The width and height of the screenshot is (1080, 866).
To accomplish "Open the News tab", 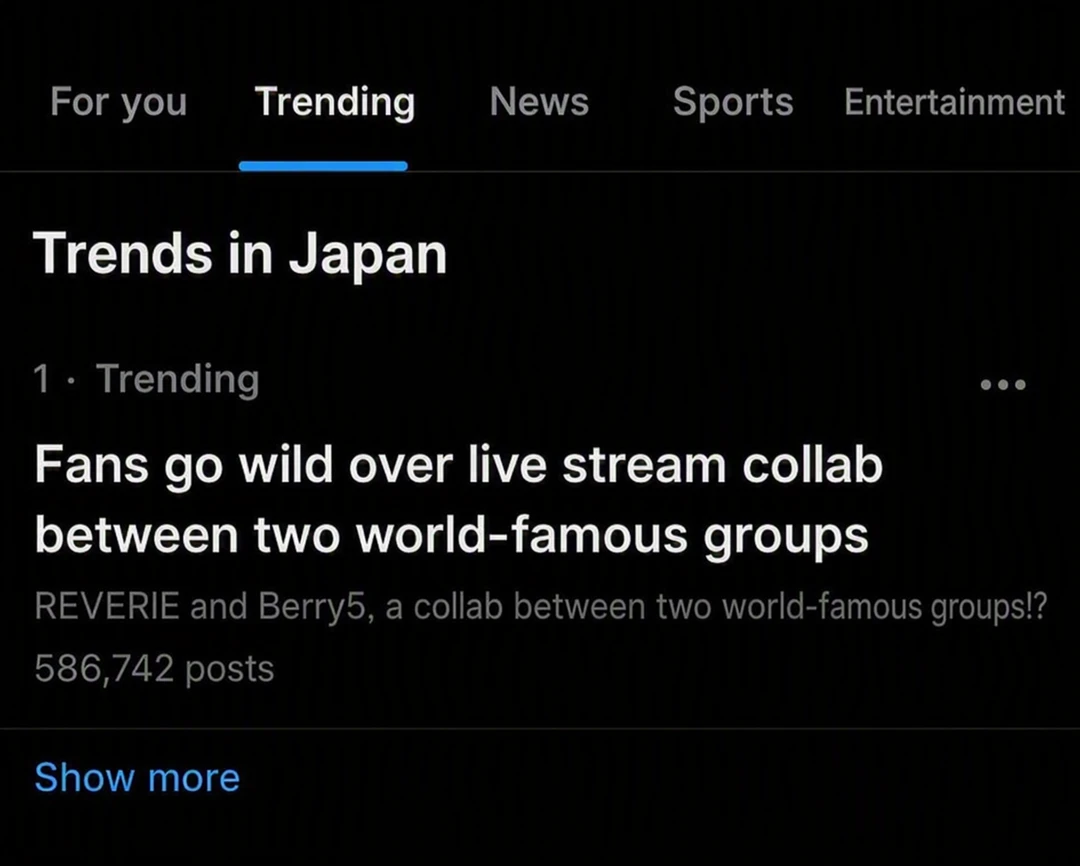I will point(539,102).
